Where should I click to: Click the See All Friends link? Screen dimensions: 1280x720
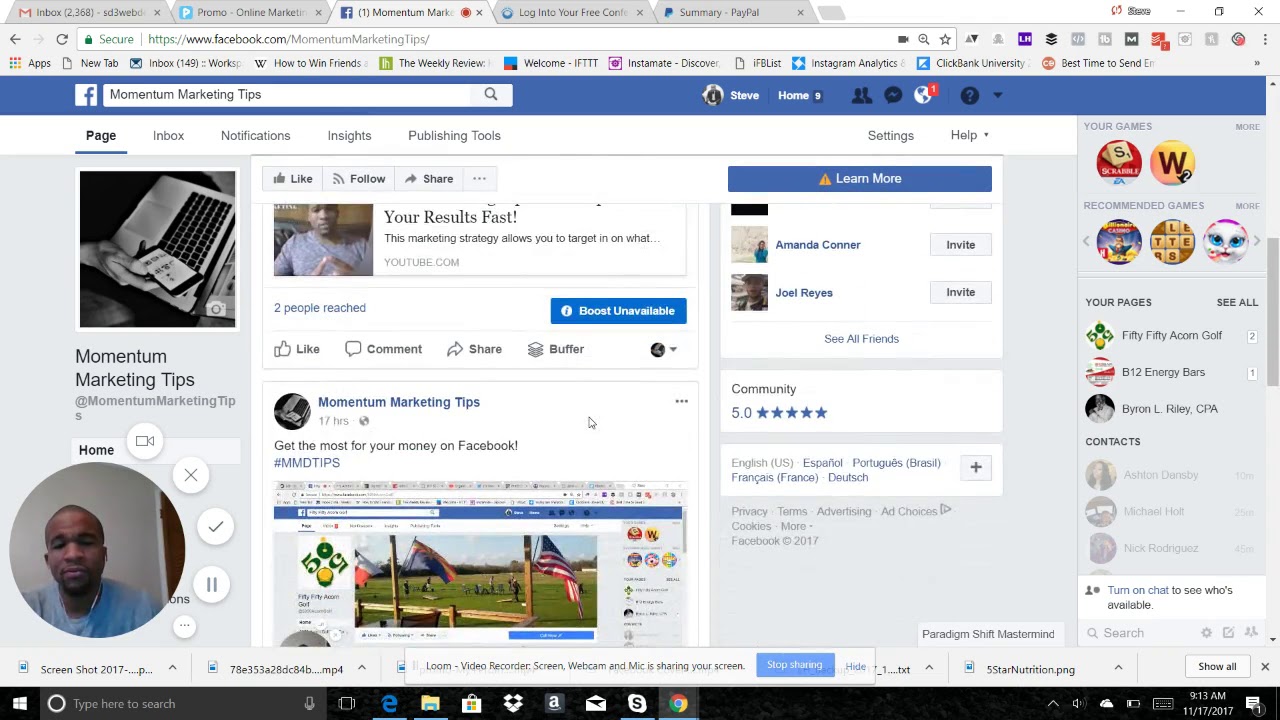tap(861, 339)
